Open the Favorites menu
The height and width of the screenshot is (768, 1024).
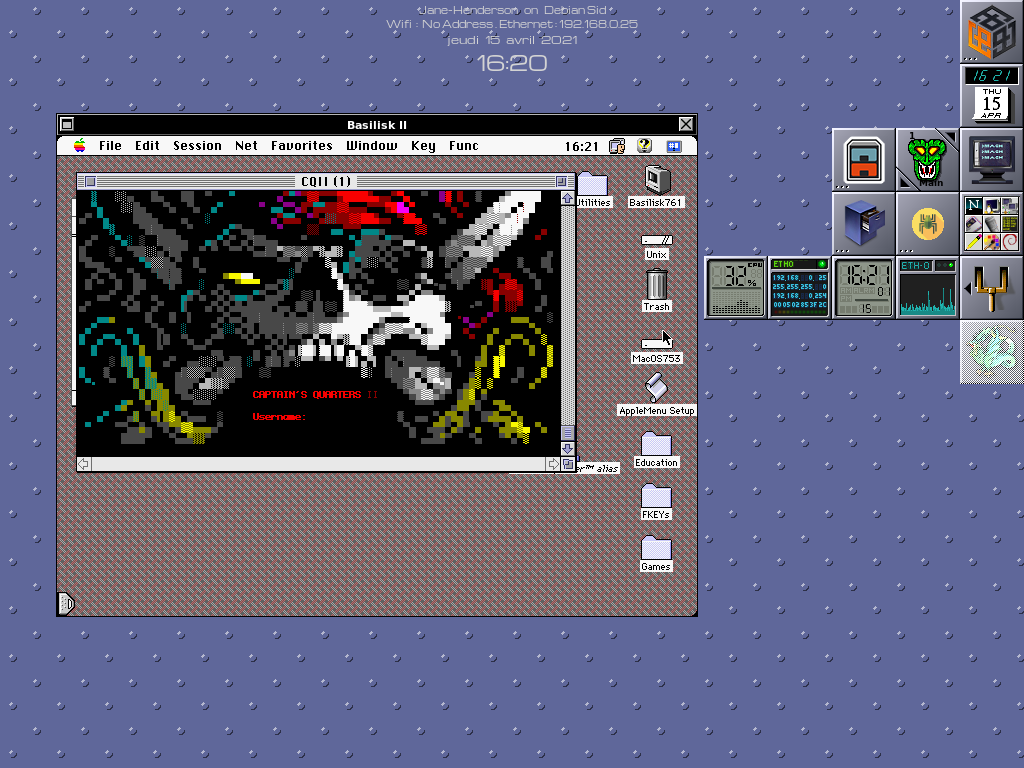[x=302, y=146]
